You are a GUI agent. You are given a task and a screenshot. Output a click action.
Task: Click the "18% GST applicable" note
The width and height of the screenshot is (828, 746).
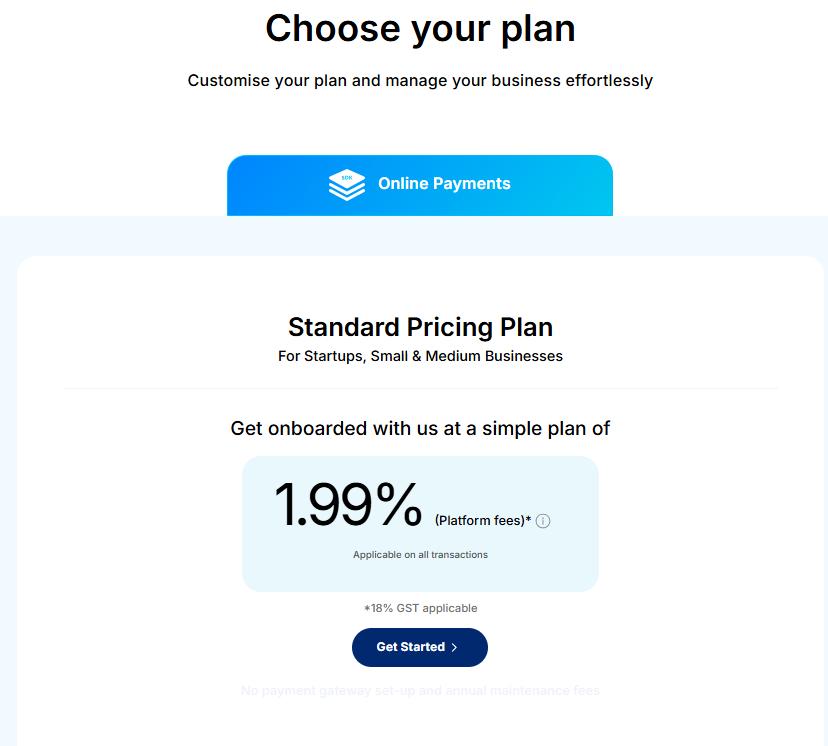point(424,608)
